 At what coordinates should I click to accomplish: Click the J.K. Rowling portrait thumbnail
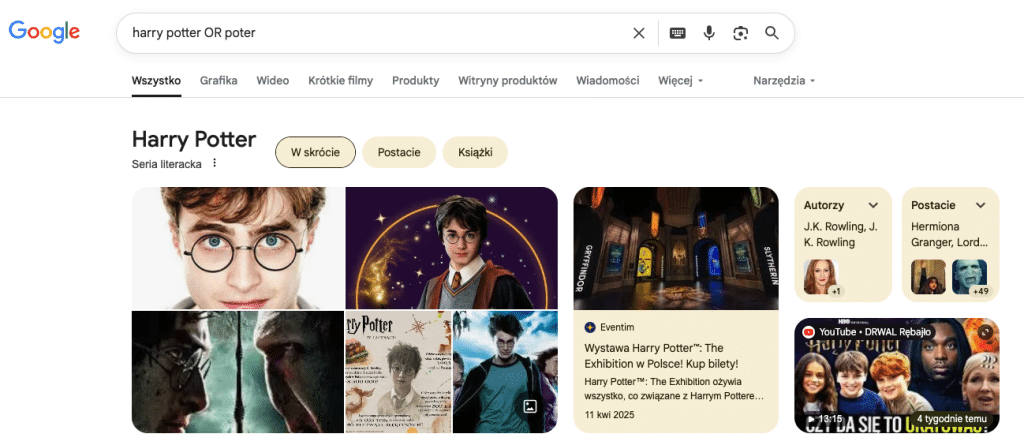click(822, 277)
